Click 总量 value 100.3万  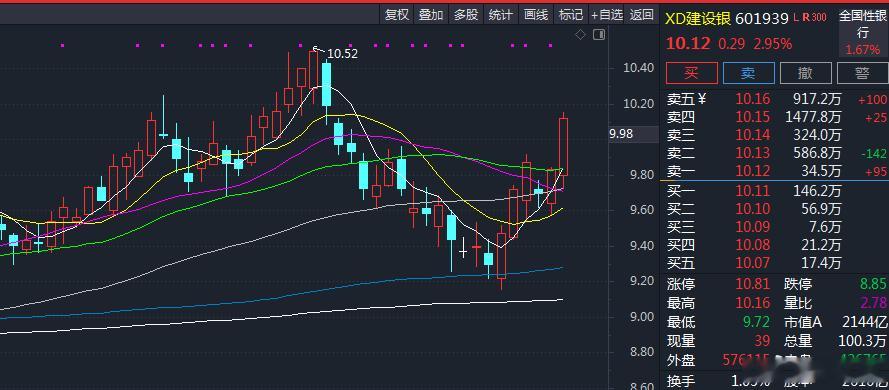(x=862, y=341)
